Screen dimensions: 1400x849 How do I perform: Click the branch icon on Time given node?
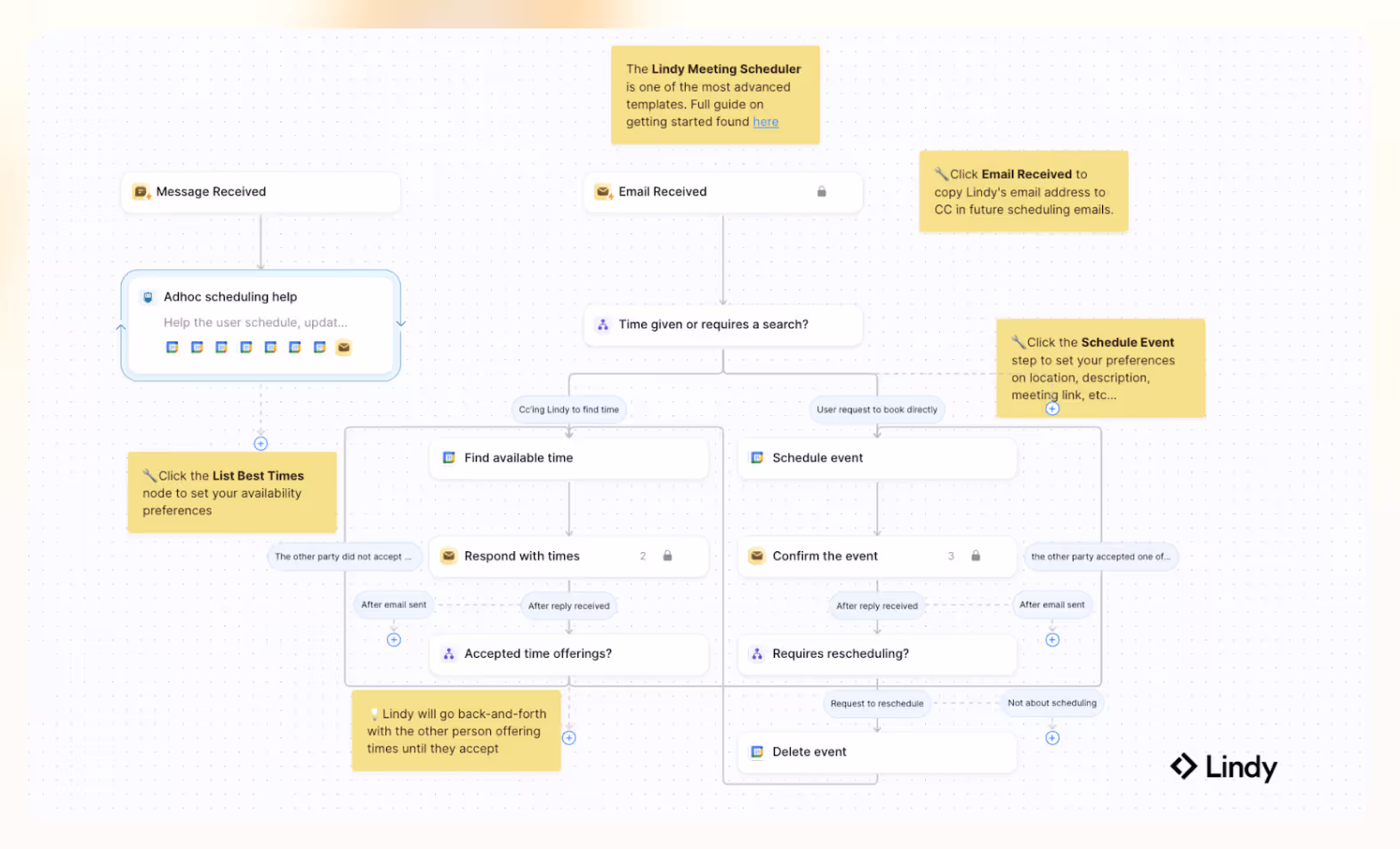(603, 325)
